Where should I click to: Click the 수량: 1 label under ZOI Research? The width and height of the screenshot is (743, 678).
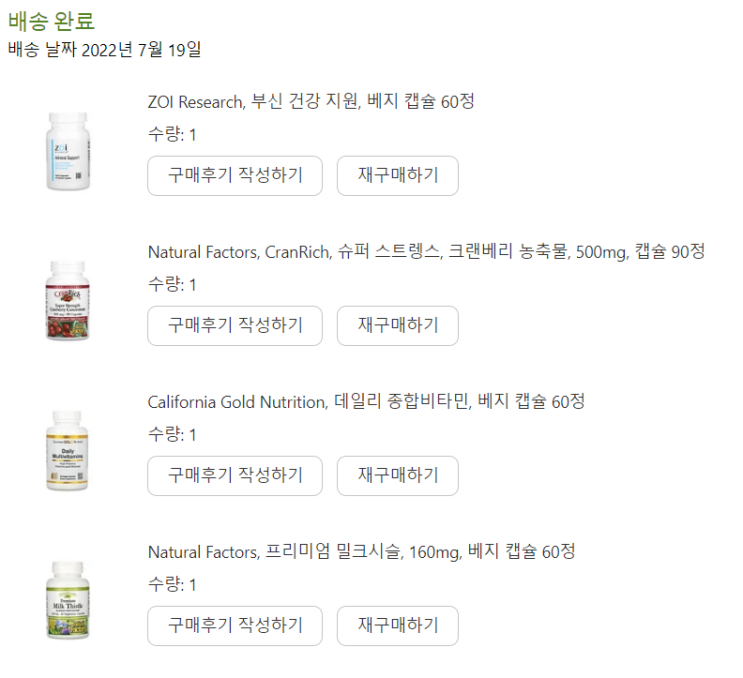coord(172,134)
